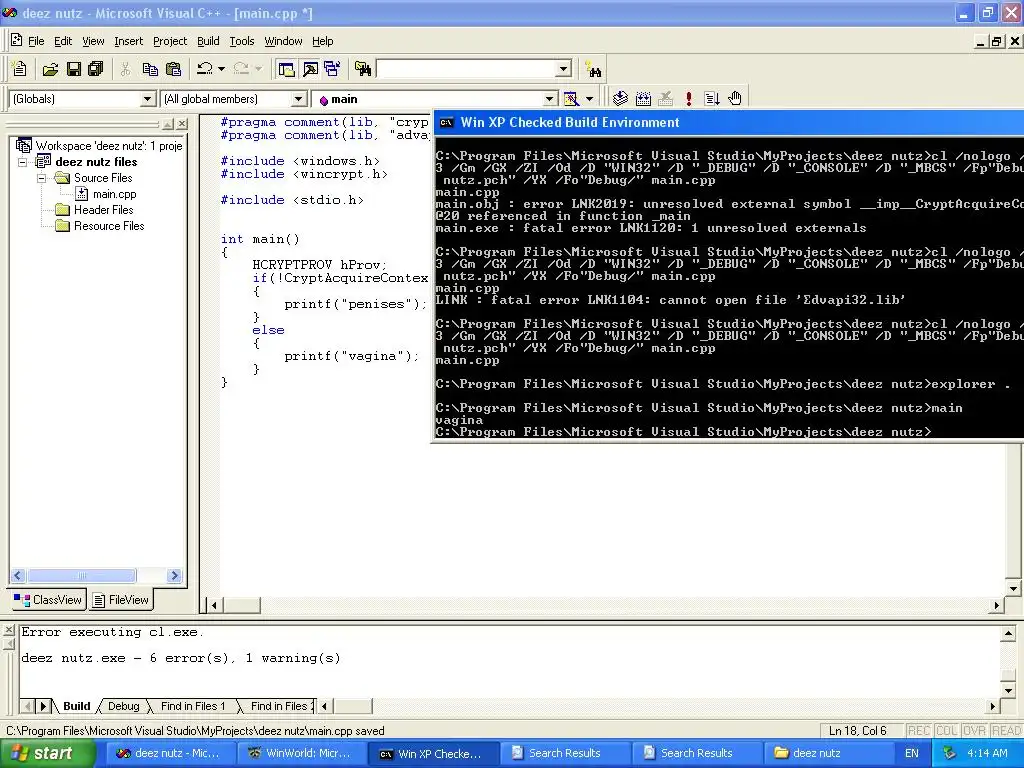Switch to Win XP Checked taskbar button
Image resolution: width=1024 pixels, height=768 pixels.
pyautogui.click(x=434, y=754)
